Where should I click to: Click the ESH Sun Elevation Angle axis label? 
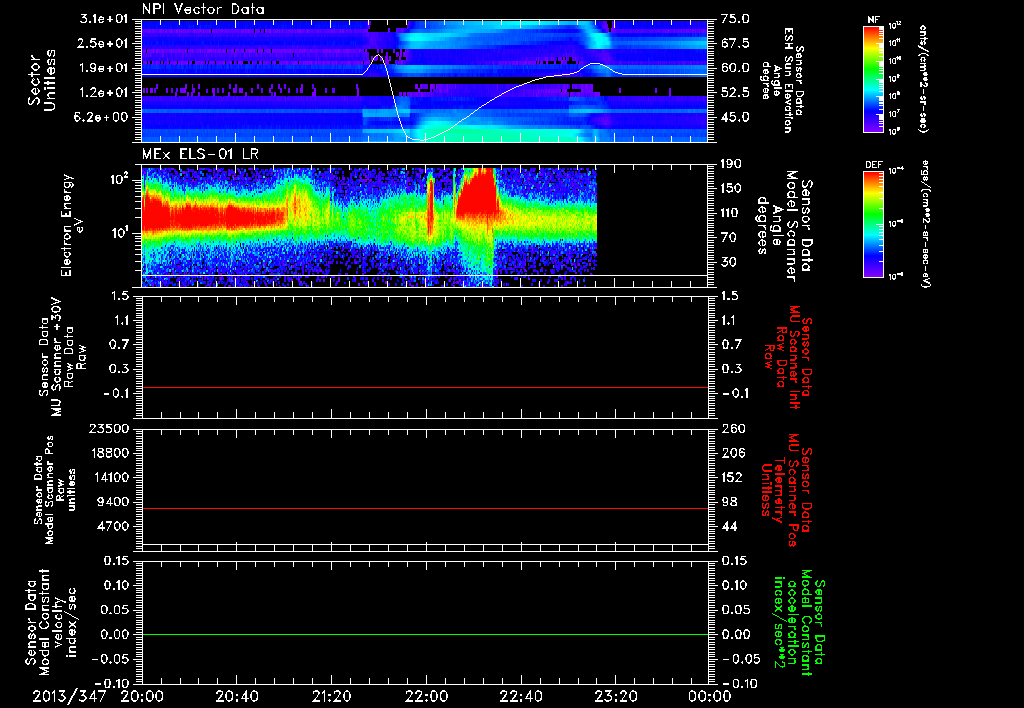[782, 80]
